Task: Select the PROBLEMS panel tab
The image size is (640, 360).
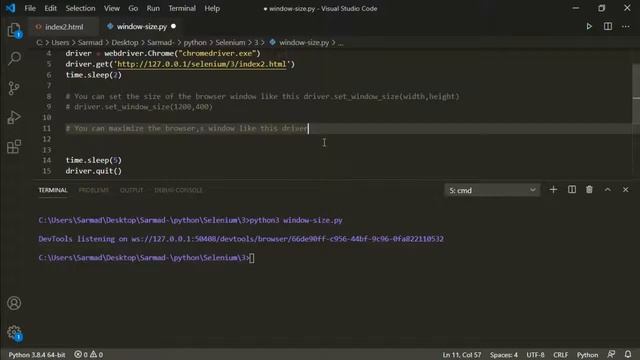Action: [93, 190]
